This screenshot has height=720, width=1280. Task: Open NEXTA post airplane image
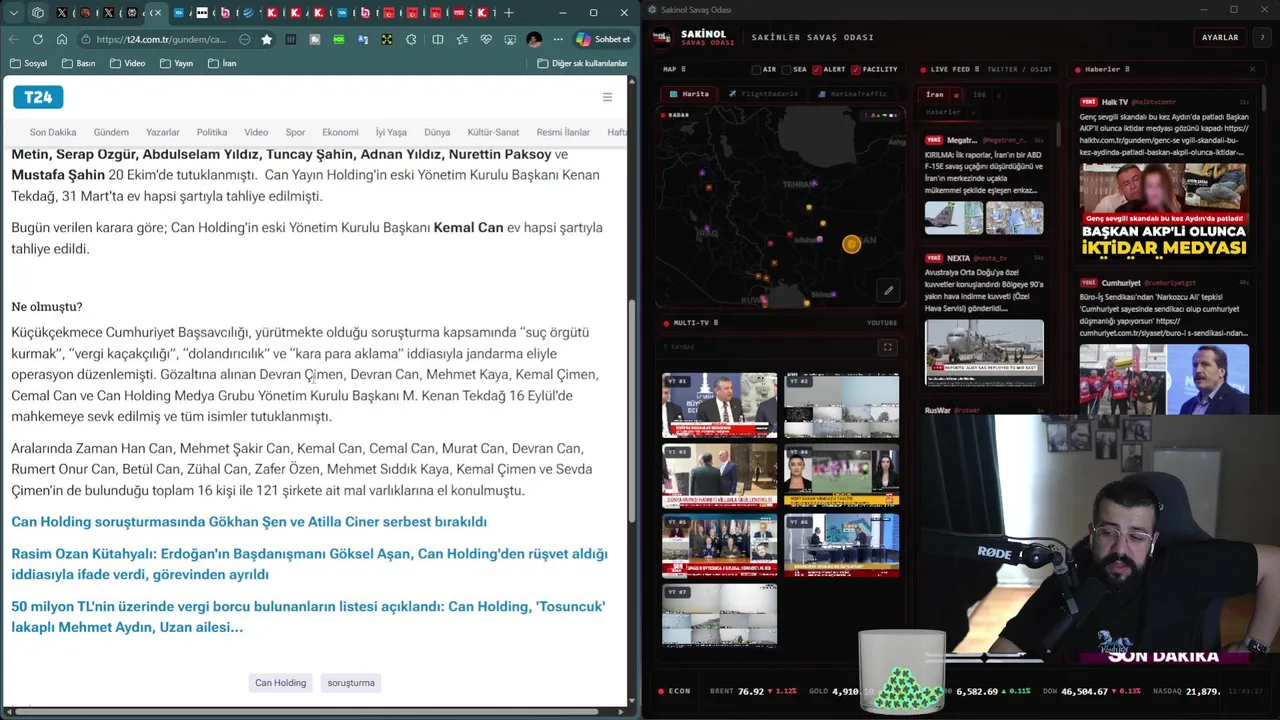click(x=984, y=352)
